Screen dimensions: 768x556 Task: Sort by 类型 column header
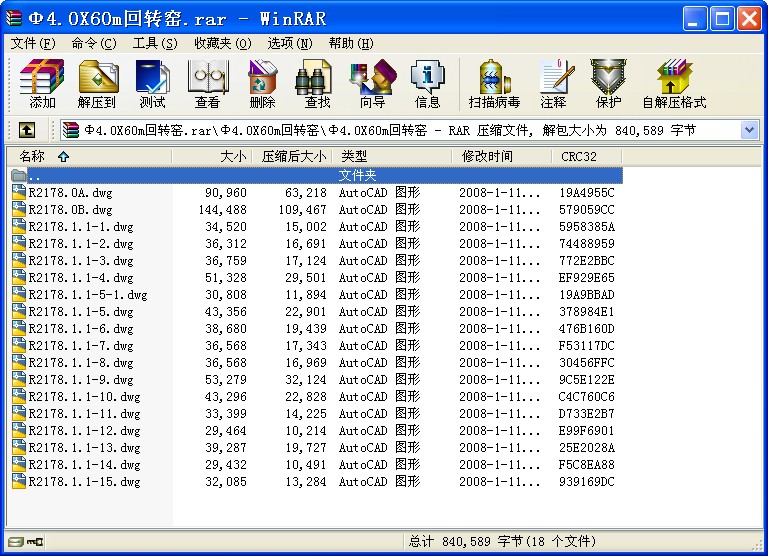tap(392, 156)
